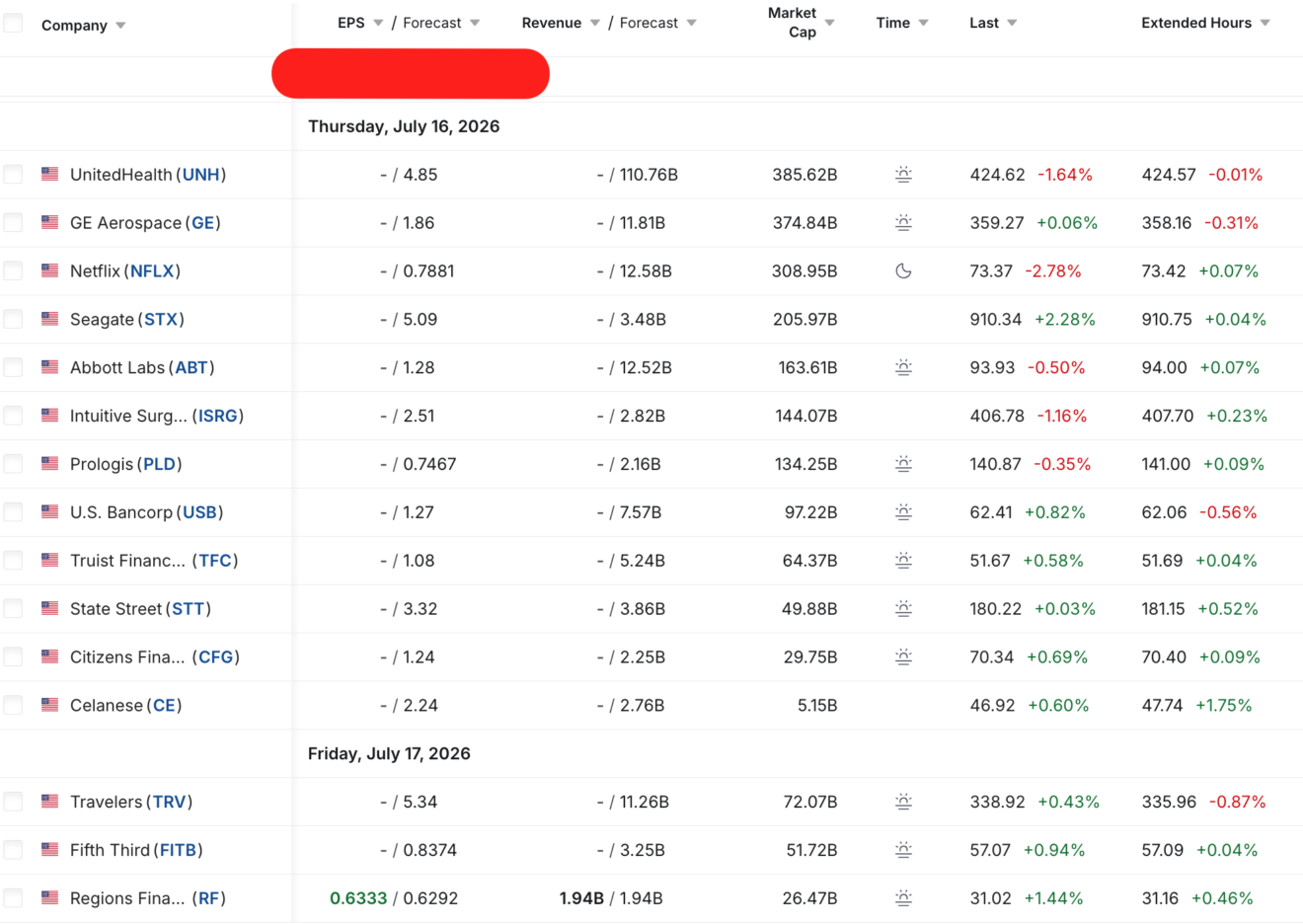Check the box next to Celanese
This screenshot has height=924, width=1303.
pos(13,706)
